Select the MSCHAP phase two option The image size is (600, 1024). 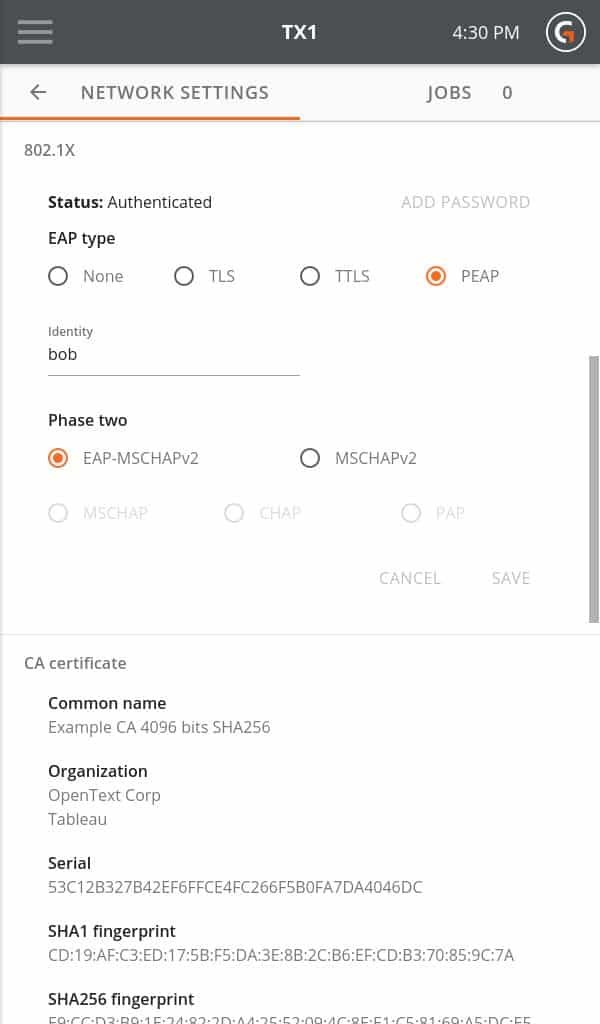coord(58,513)
